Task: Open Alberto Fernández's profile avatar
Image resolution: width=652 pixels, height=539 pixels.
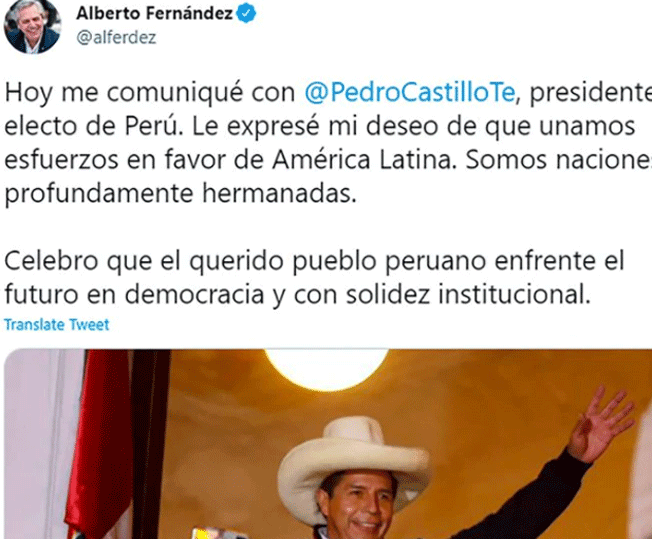Action: [x=32, y=26]
